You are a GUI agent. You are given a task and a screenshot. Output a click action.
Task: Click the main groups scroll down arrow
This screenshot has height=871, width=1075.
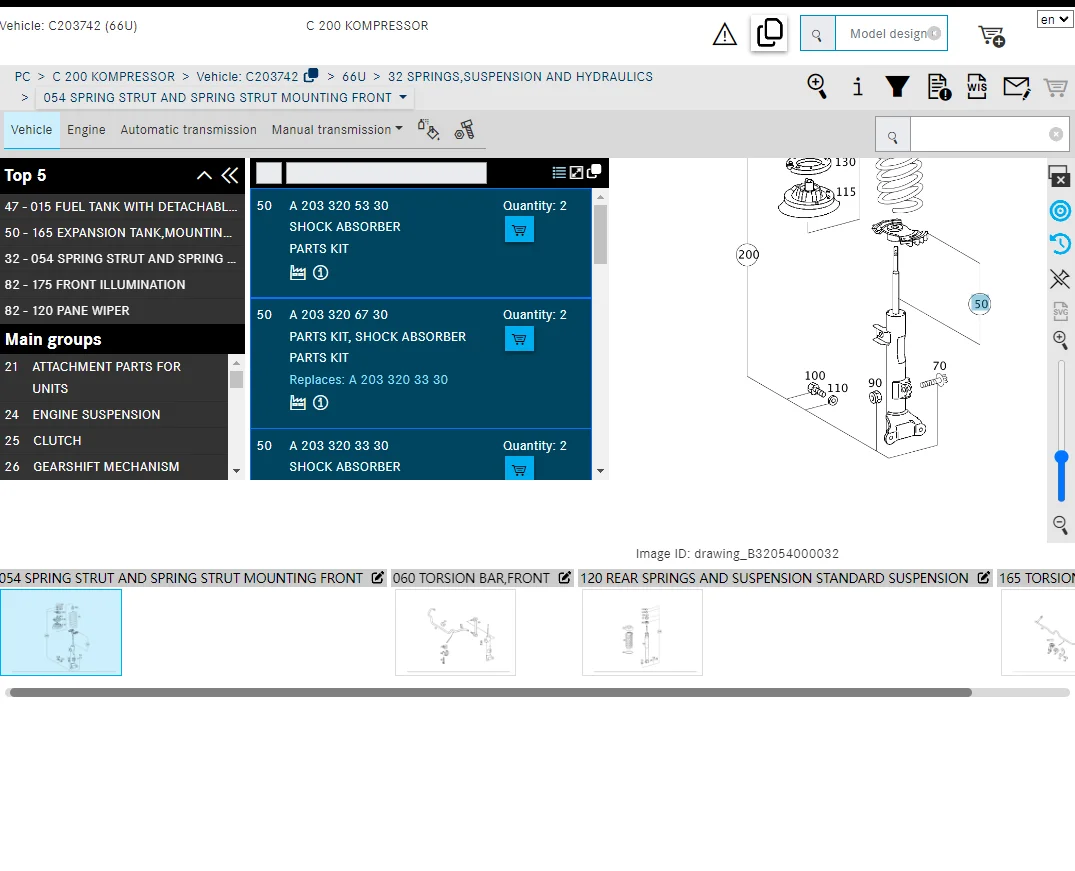(237, 471)
